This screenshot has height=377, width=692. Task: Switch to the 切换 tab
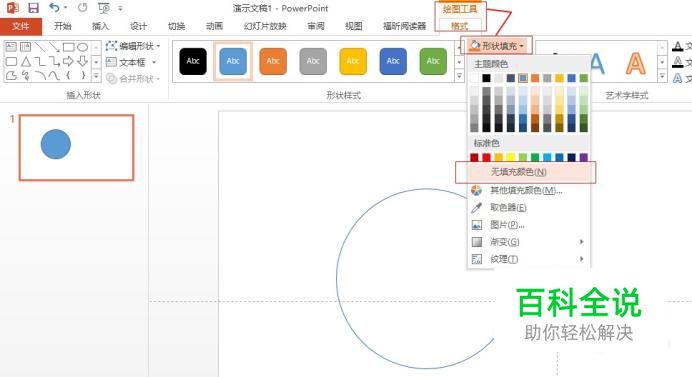pyautogui.click(x=176, y=26)
